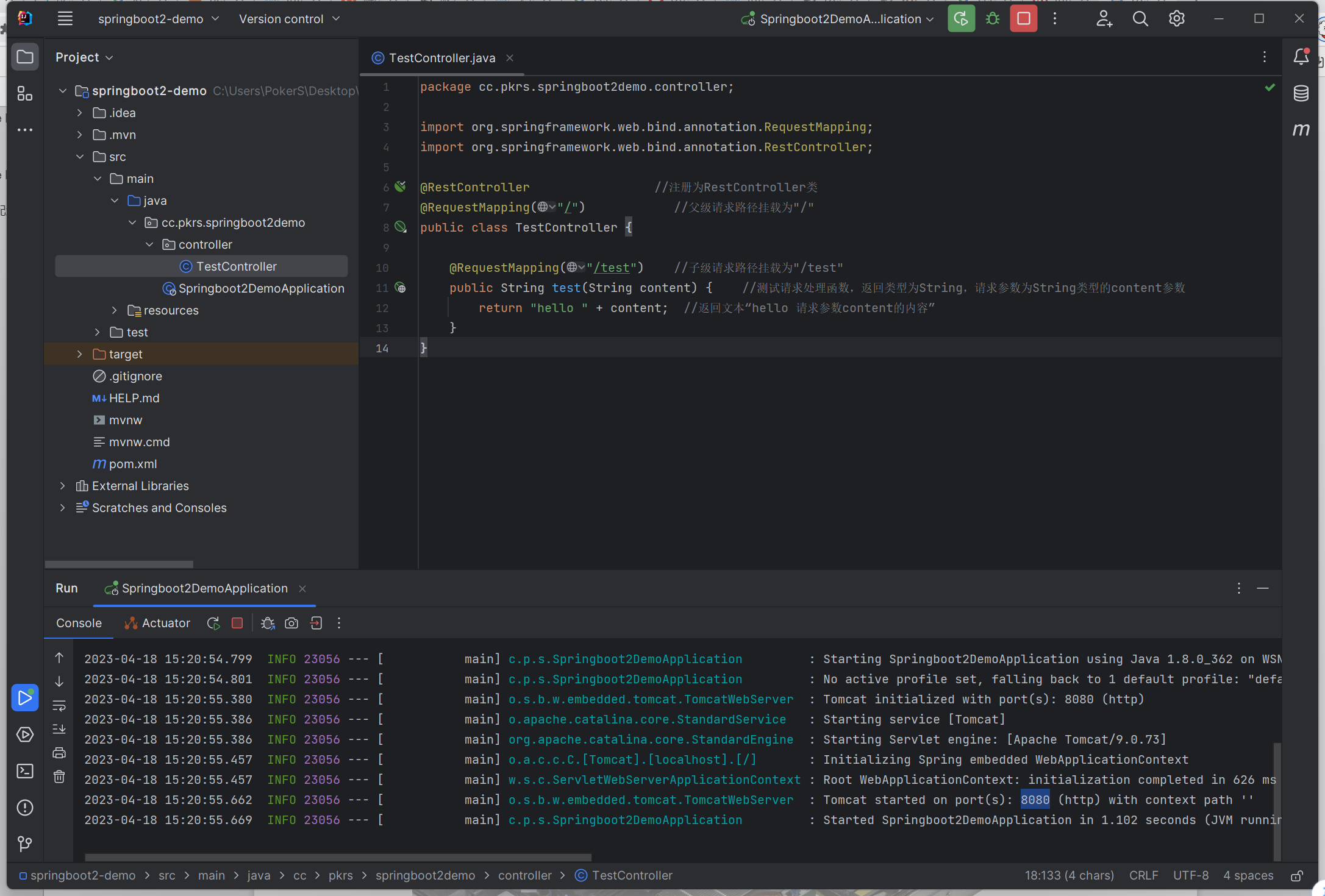Click cursor position 18:133 in status bar

[1069, 876]
